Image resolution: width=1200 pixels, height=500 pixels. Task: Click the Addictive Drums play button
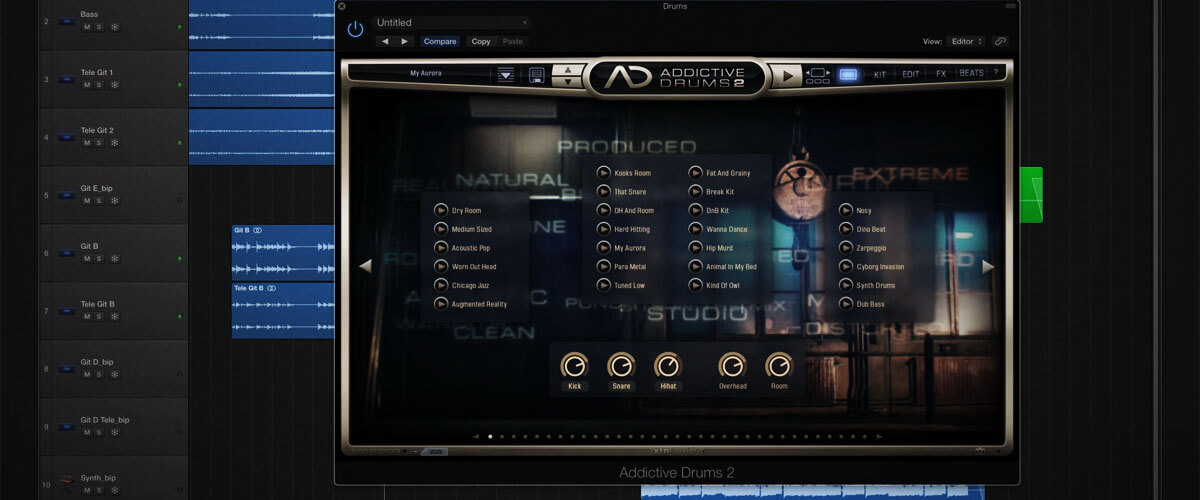pyautogui.click(x=788, y=75)
